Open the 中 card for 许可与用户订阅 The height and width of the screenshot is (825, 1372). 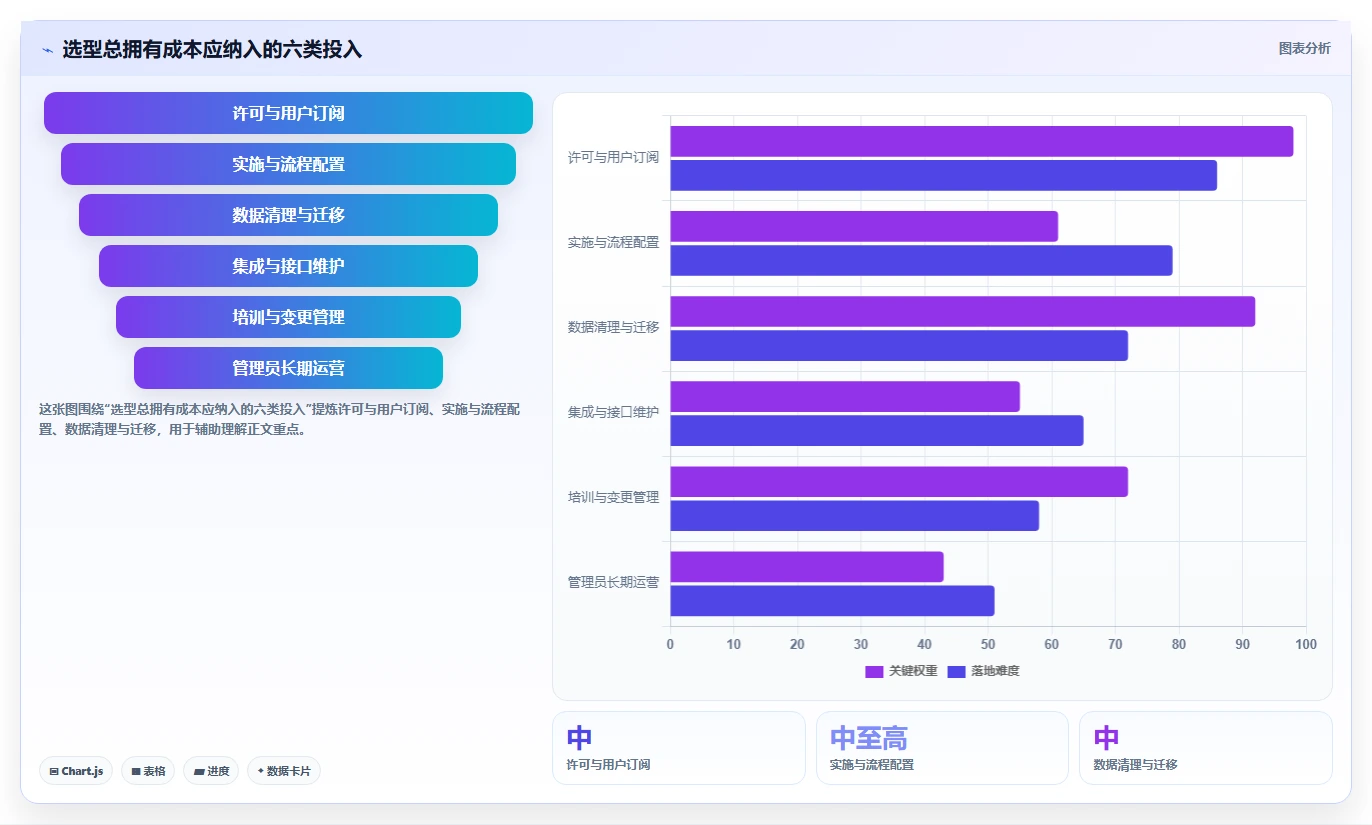678,748
